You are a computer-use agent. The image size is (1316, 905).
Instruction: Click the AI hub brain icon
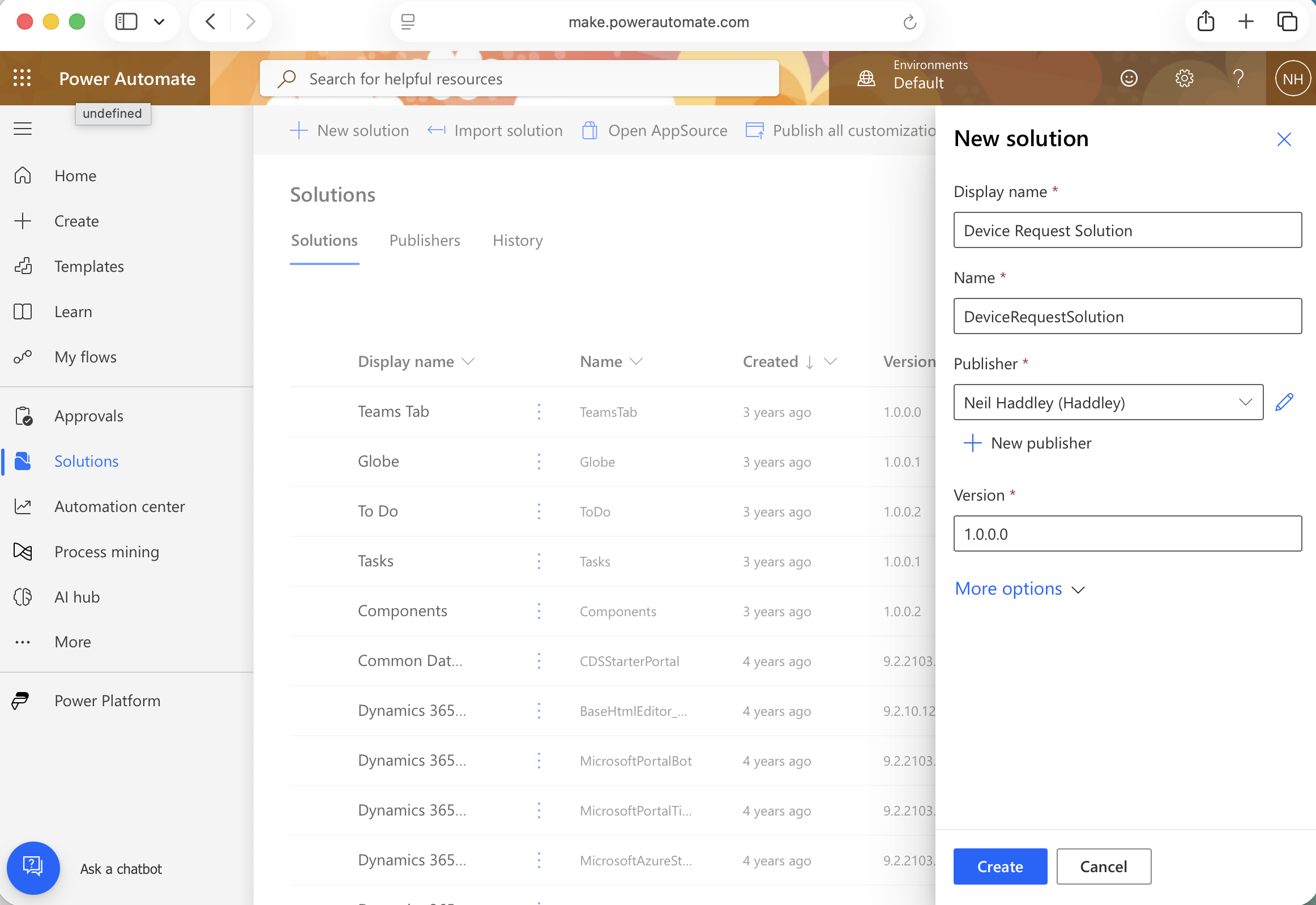click(x=23, y=597)
